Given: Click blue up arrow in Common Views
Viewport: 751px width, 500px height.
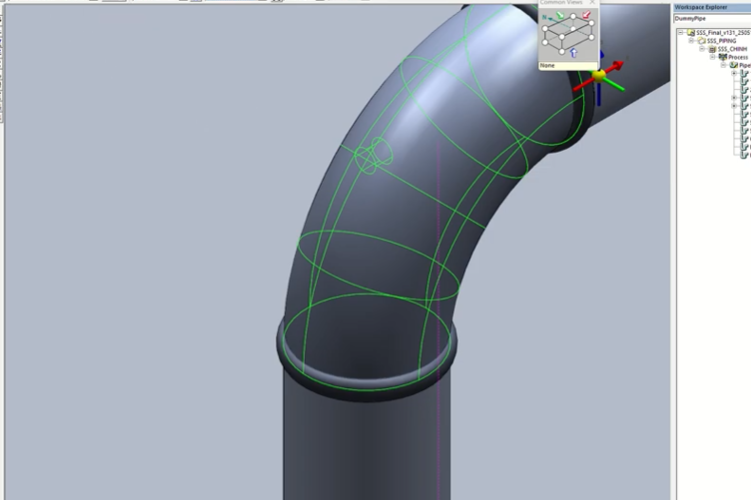Looking at the screenshot, I should coord(573,52).
